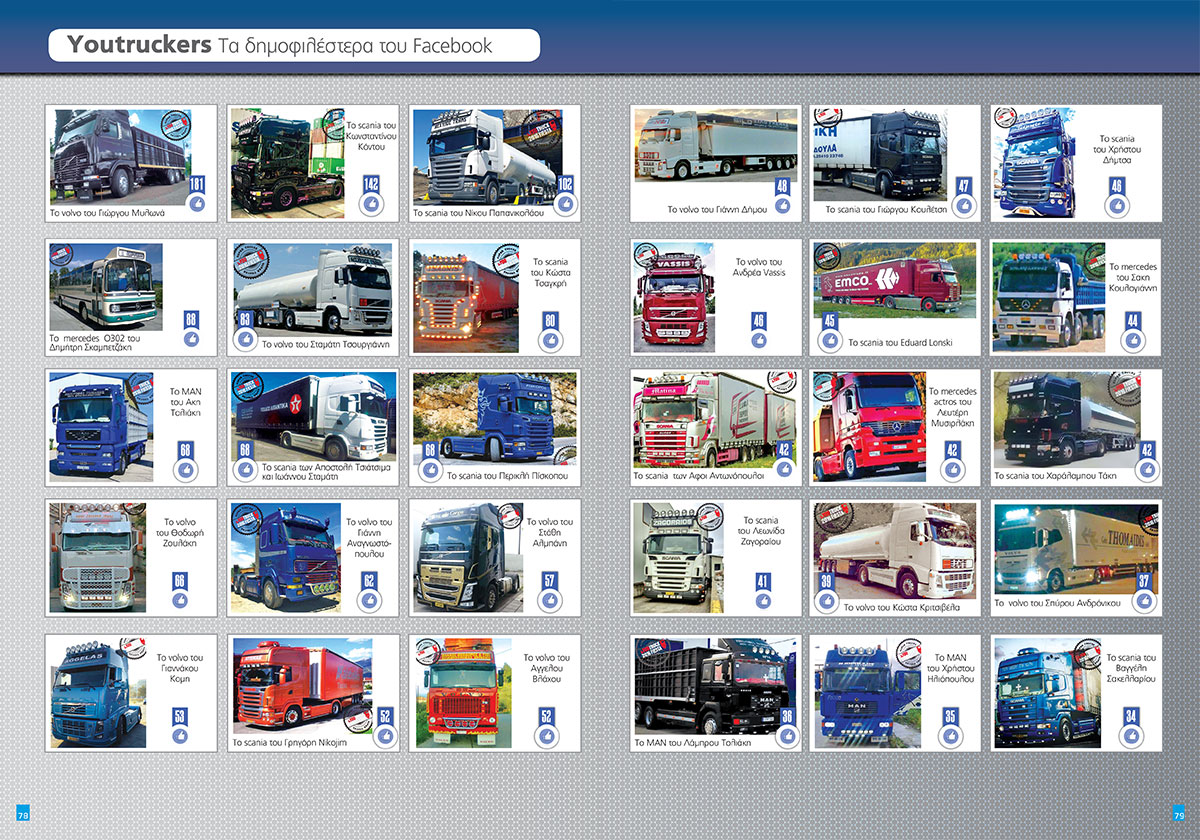Like the volvo του Ανδρέα Vassis card
Screen dimensions: 1200x840
click(x=759, y=340)
